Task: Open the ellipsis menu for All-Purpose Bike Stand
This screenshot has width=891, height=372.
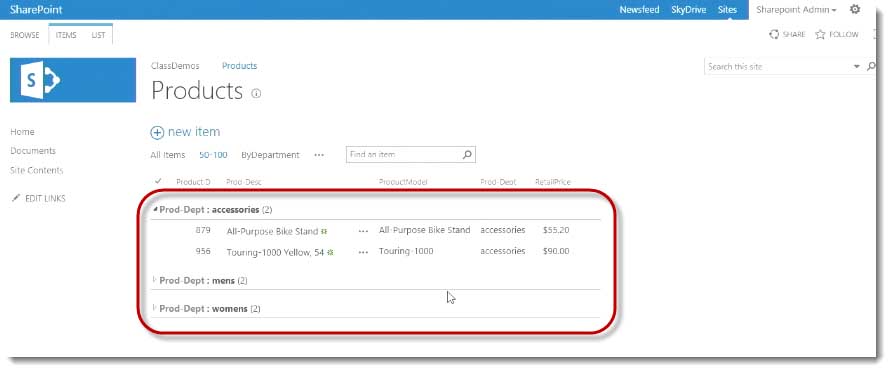Action: (x=364, y=231)
